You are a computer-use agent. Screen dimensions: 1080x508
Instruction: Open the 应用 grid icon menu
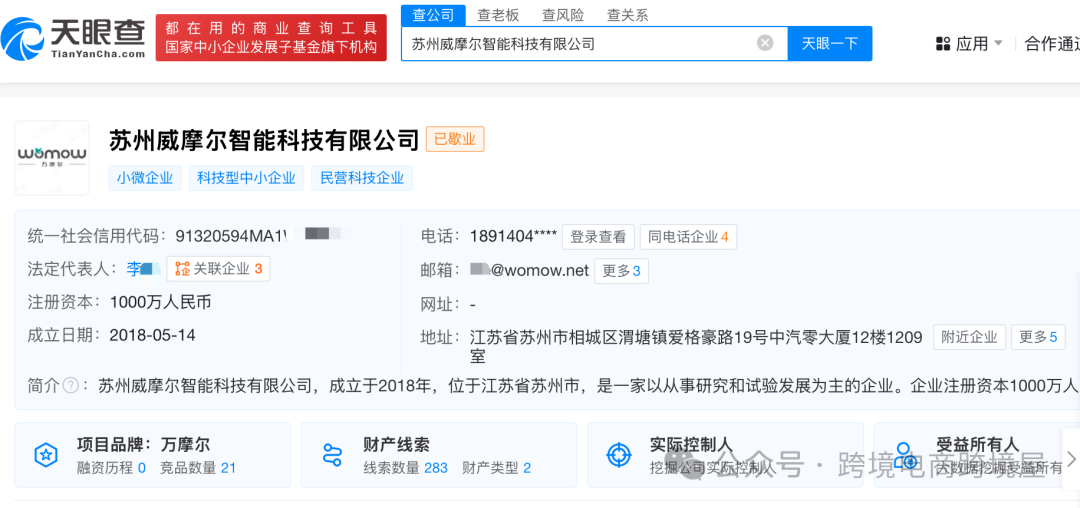pyautogui.click(x=943, y=44)
